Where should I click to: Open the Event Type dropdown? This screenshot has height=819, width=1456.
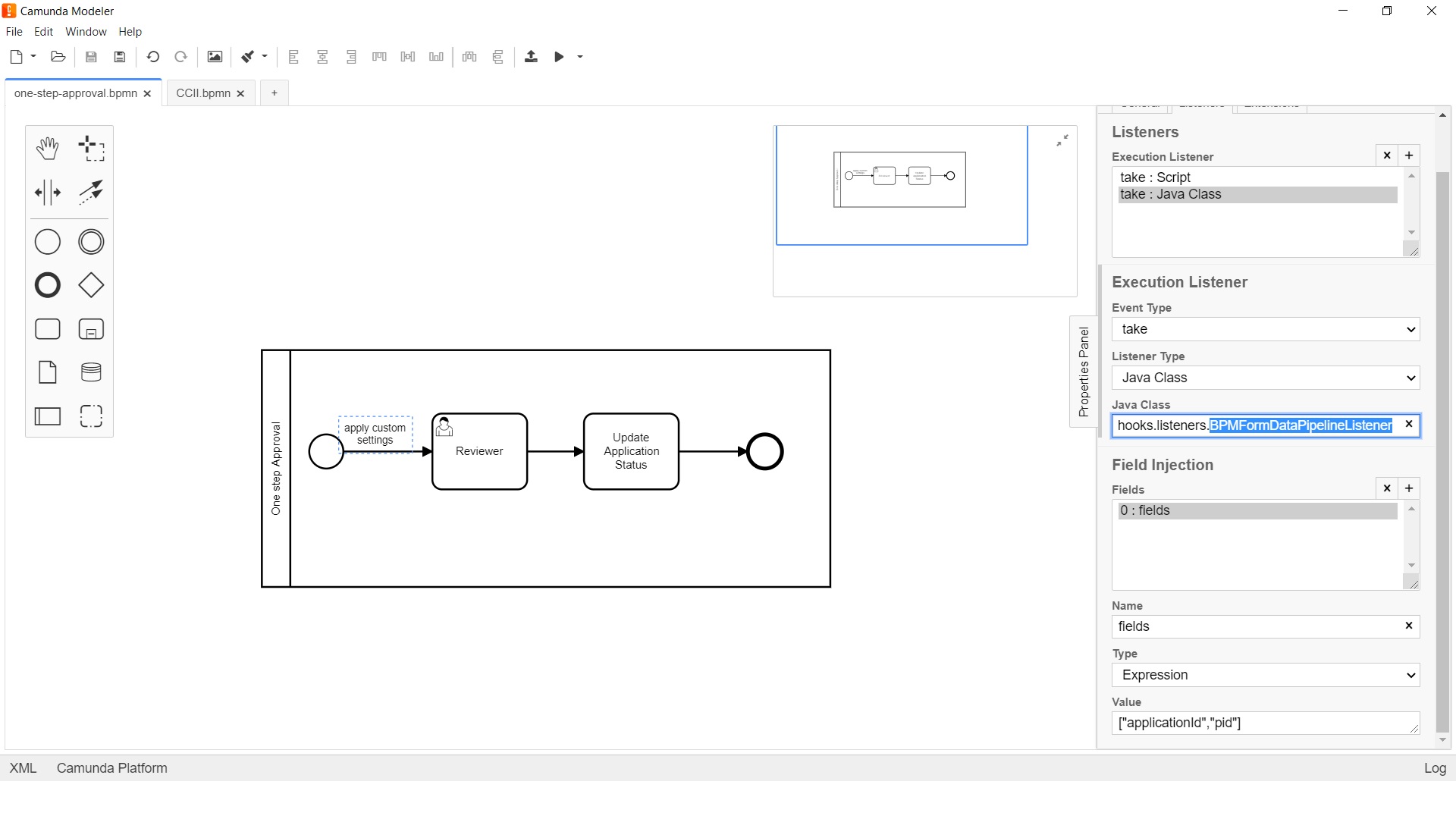[x=1266, y=329]
